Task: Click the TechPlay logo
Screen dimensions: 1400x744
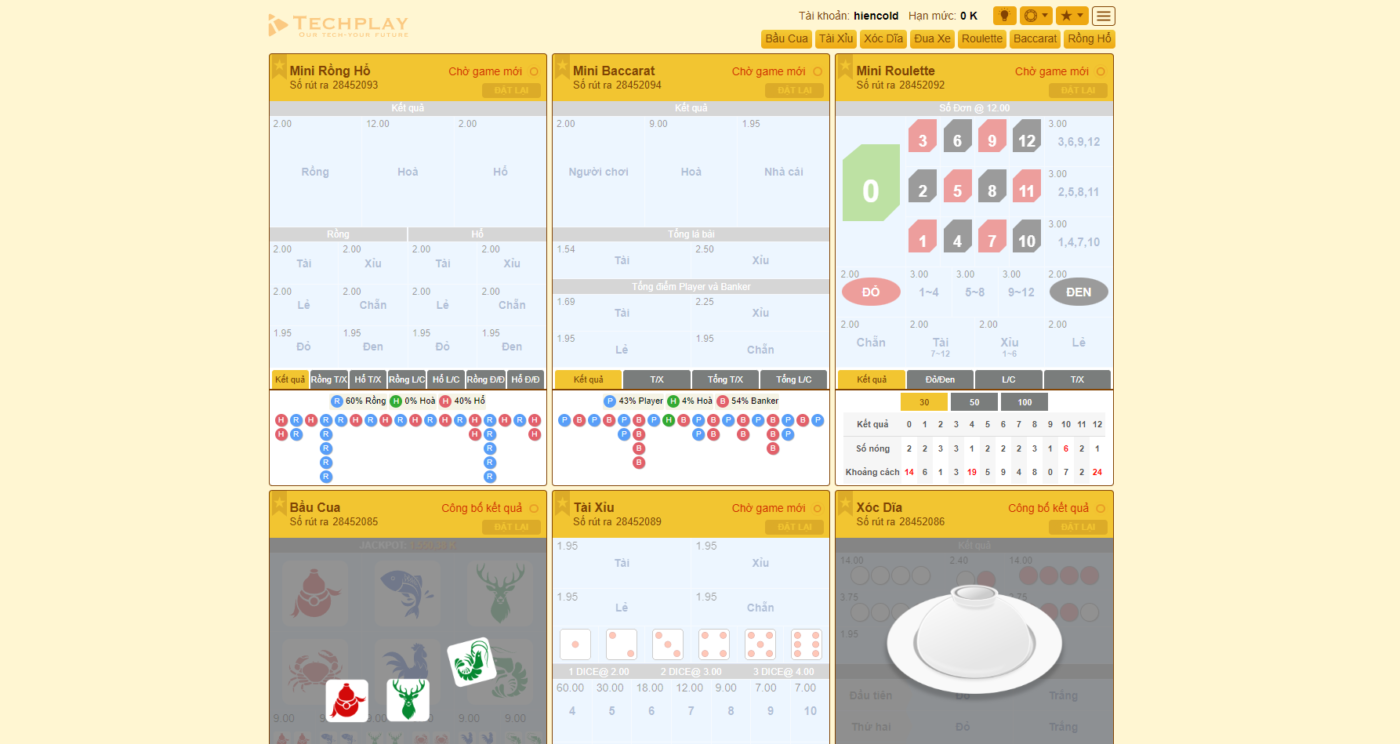Action: point(338,25)
